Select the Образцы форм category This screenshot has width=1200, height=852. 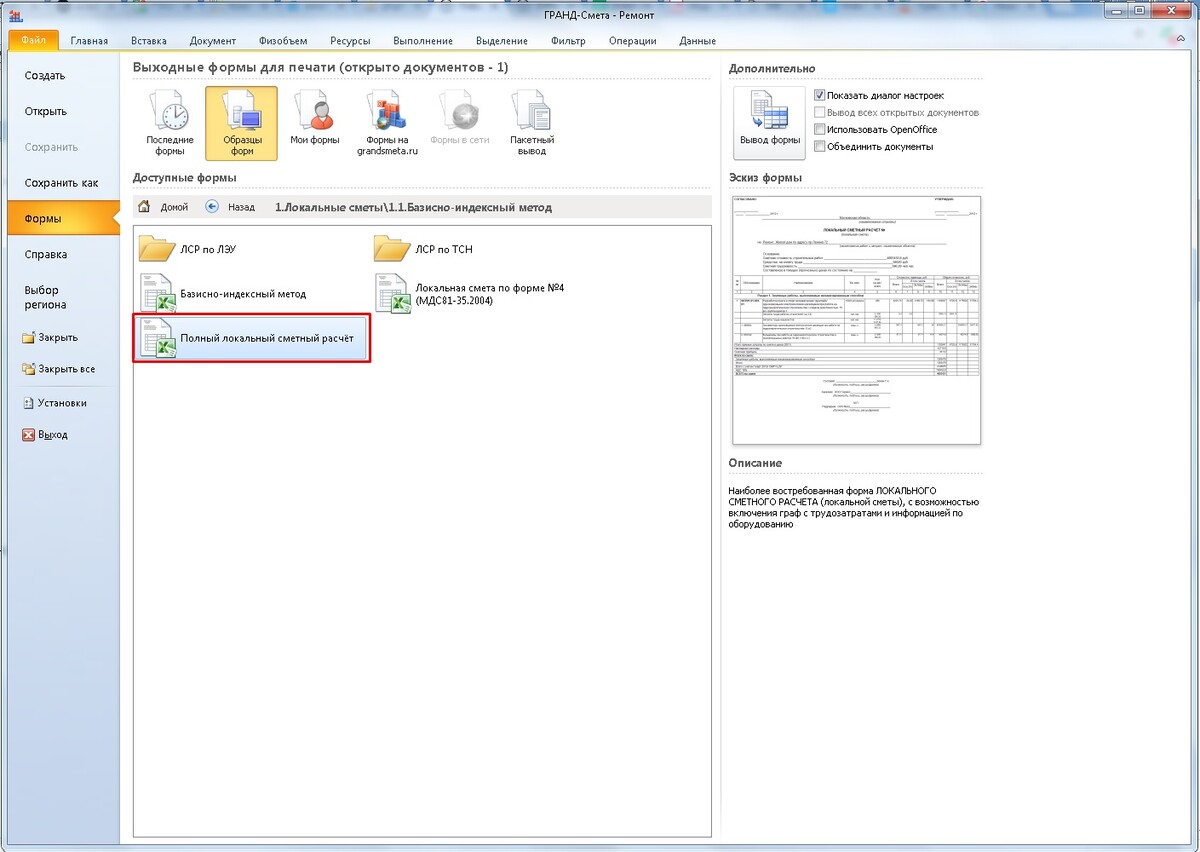241,123
